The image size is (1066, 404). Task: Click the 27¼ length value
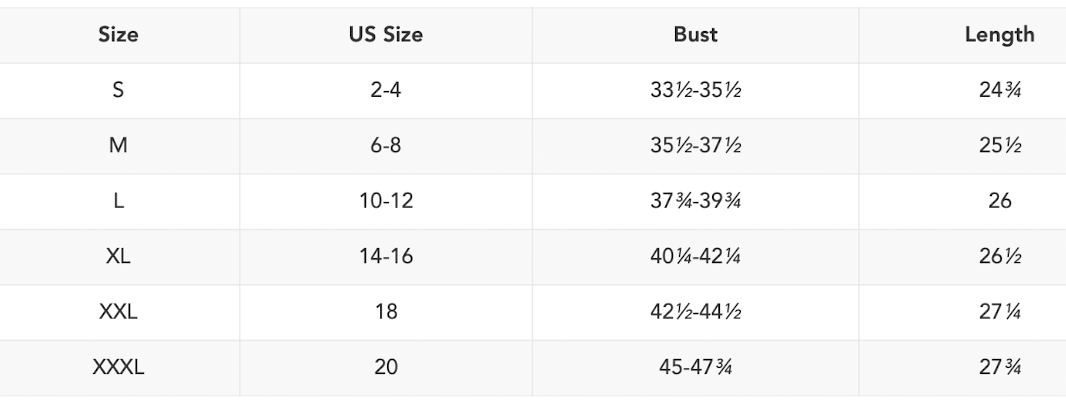coord(999,311)
